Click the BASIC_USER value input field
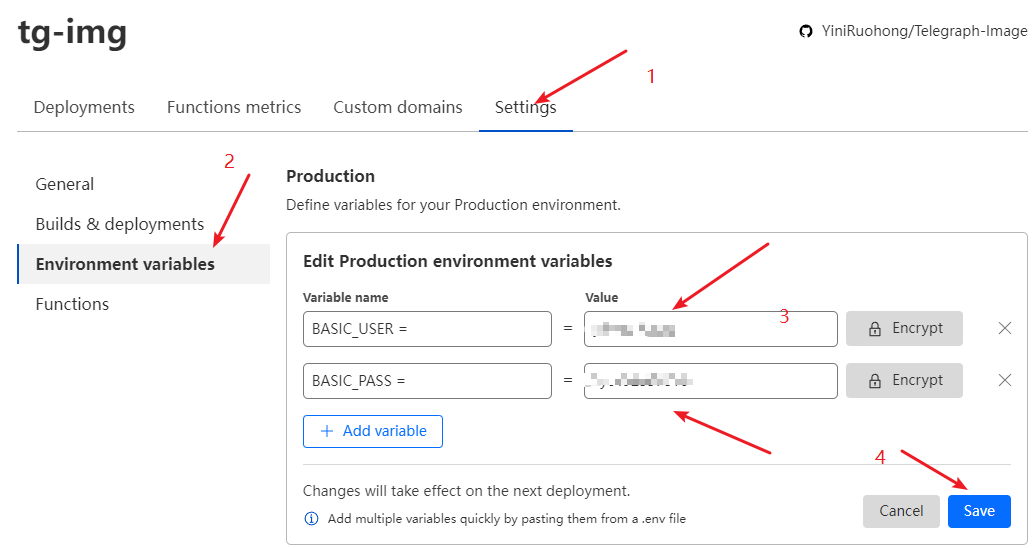The image size is (1035, 548). [710, 328]
